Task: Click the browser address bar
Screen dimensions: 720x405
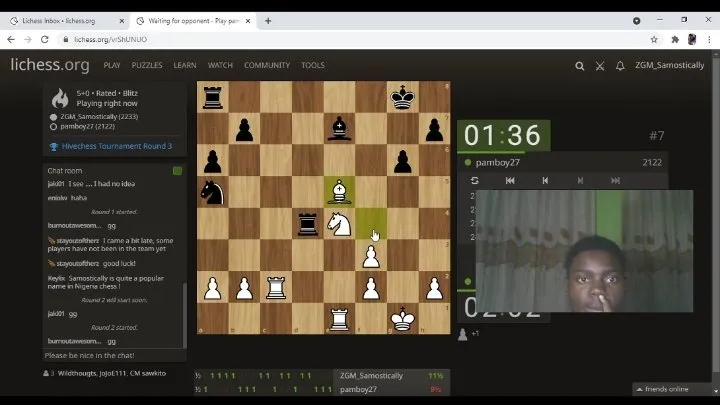Action: tap(349, 39)
